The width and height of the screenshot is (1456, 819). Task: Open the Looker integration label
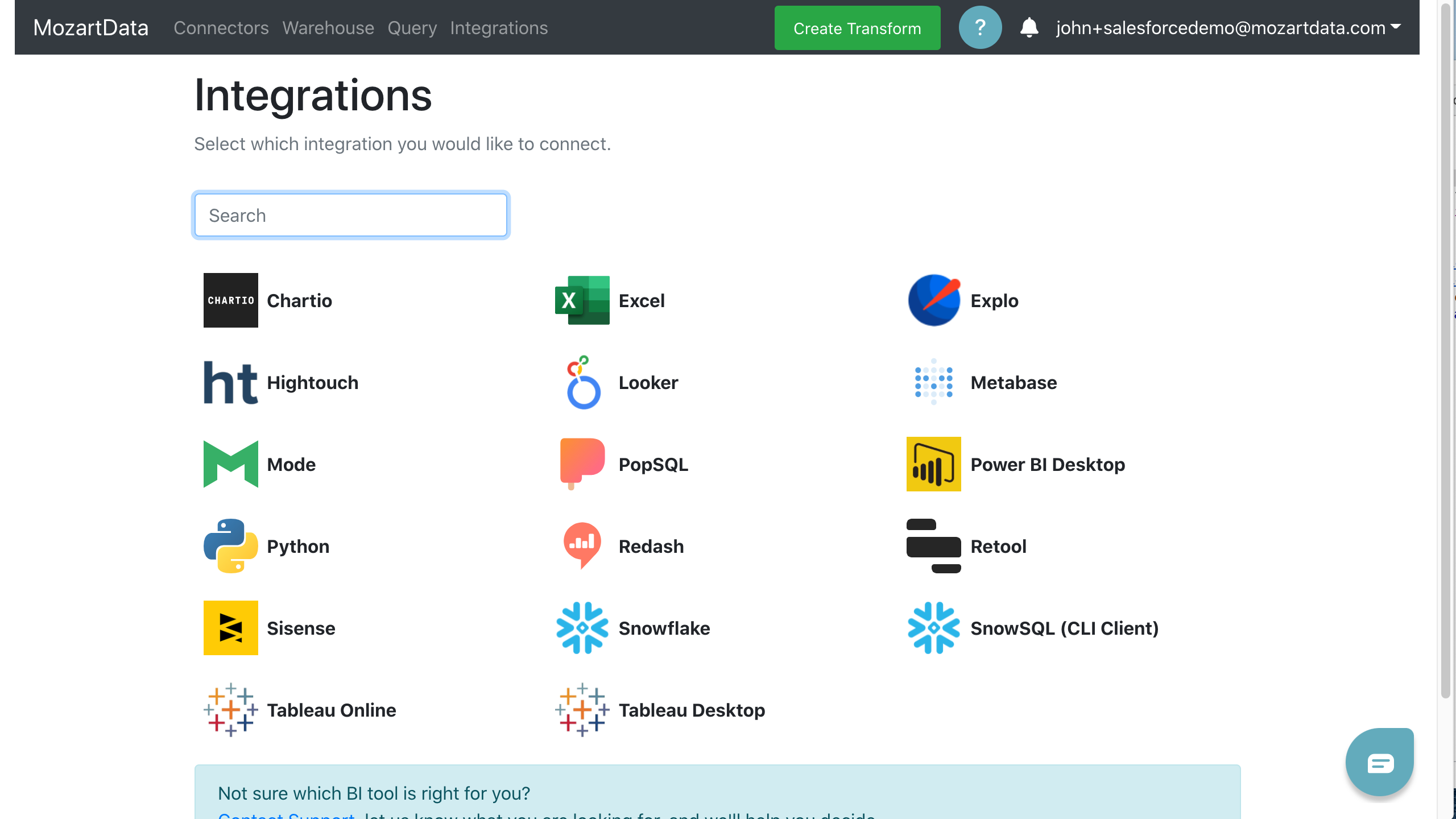coord(648,382)
